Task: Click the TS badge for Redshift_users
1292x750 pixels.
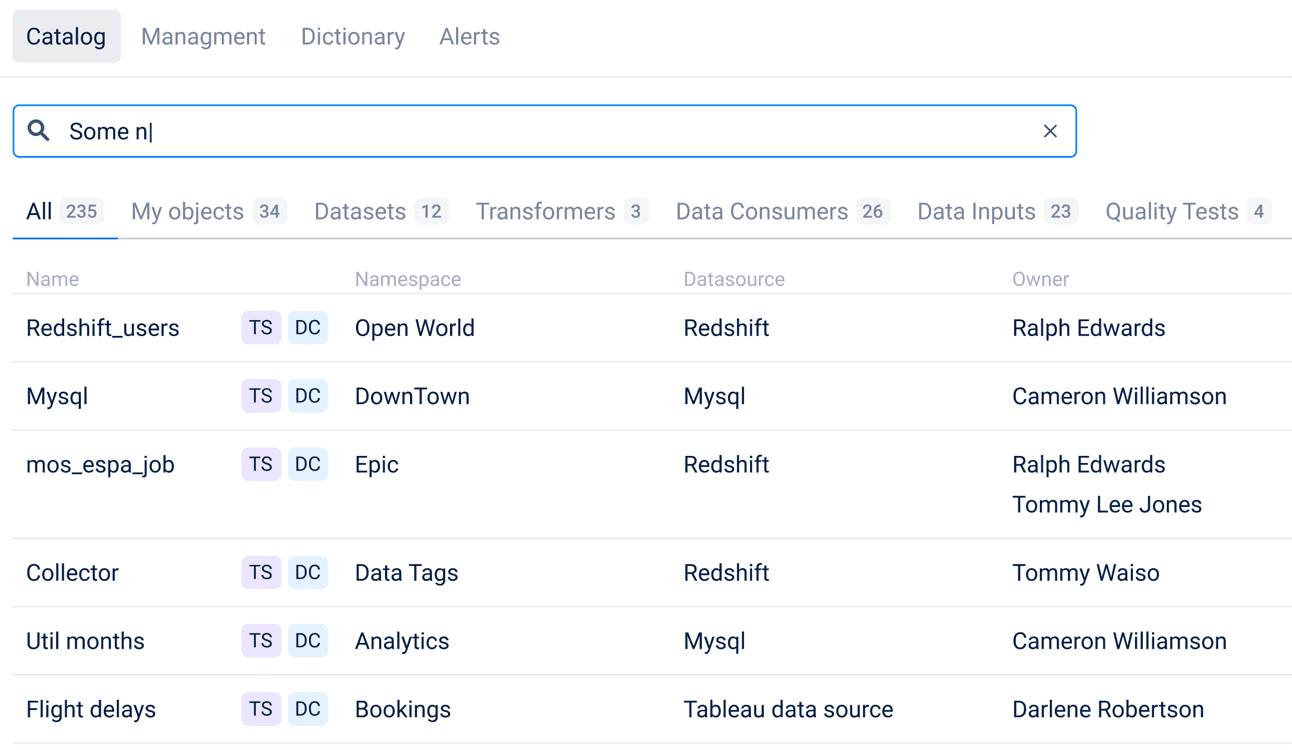Action: [261, 328]
